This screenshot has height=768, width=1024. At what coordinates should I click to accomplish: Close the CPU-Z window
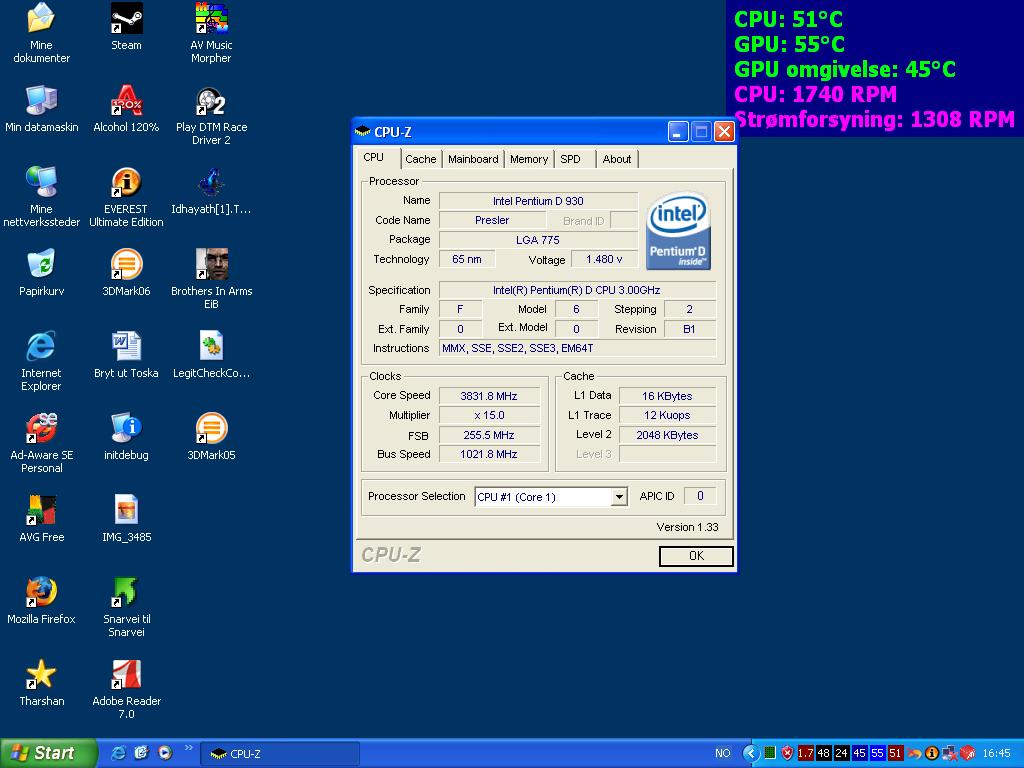[724, 132]
